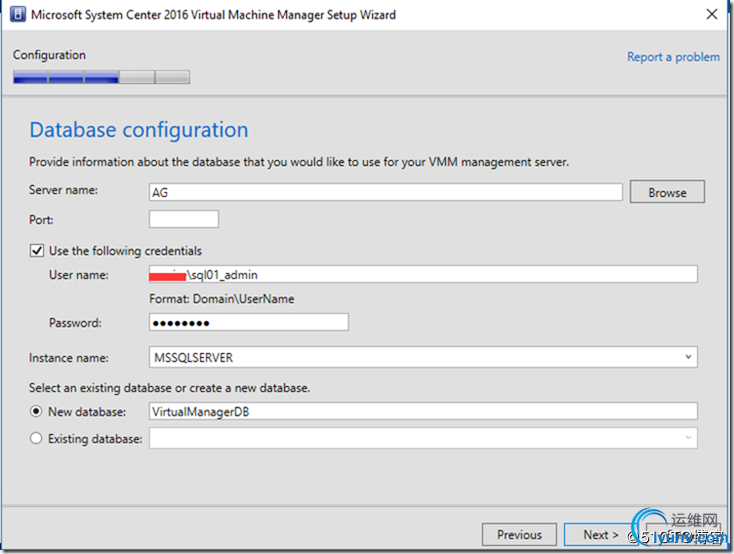Click the Database configuration heading
The width and height of the screenshot is (734, 554).
point(138,130)
